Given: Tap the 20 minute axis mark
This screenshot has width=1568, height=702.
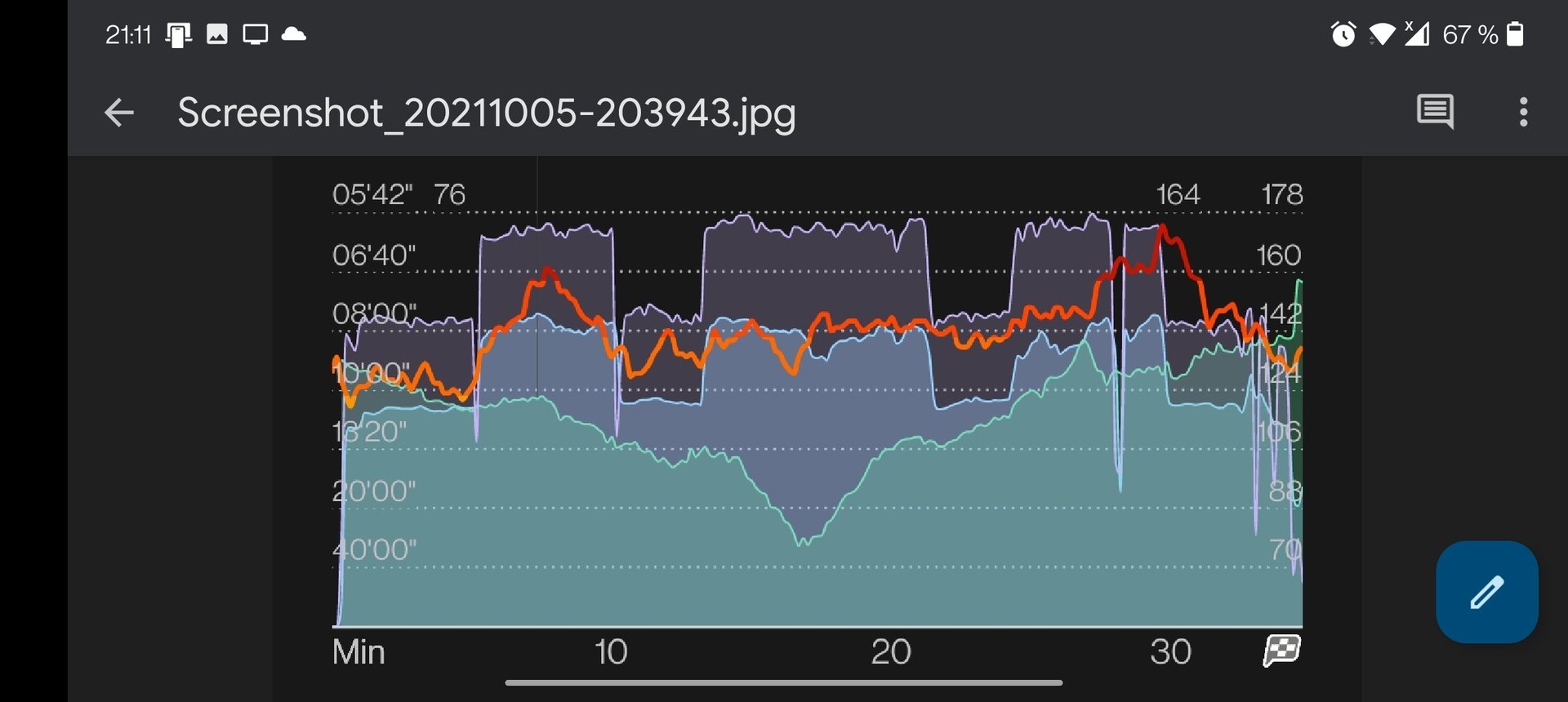Looking at the screenshot, I should (891, 652).
